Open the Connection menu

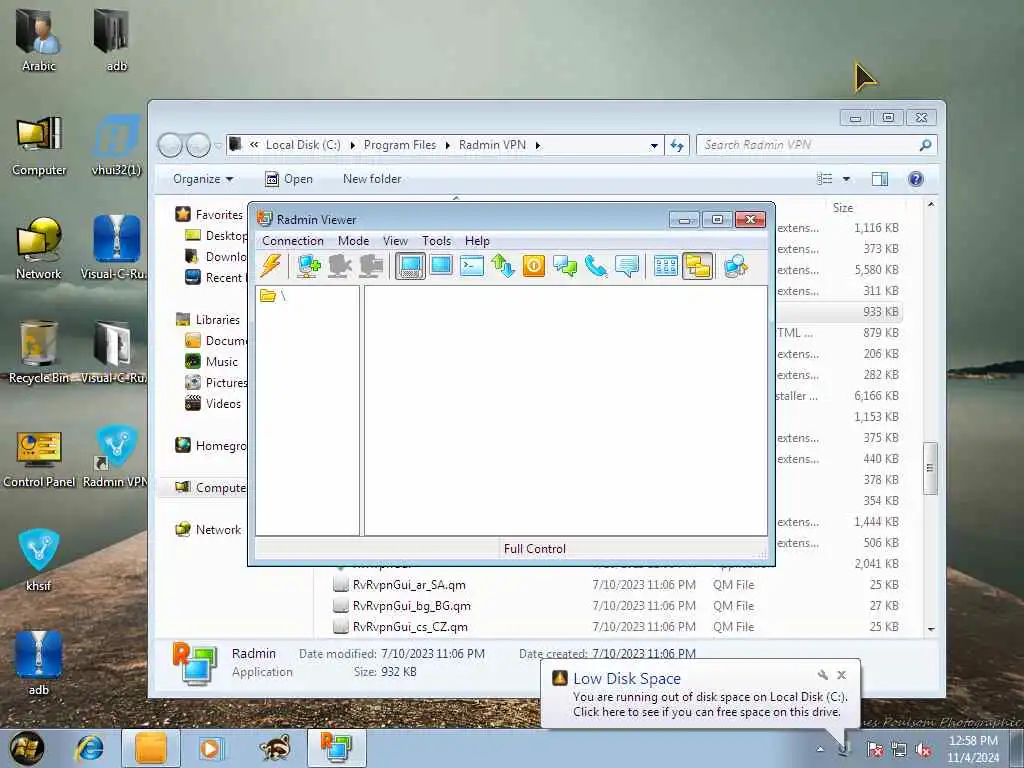click(293, 241)
